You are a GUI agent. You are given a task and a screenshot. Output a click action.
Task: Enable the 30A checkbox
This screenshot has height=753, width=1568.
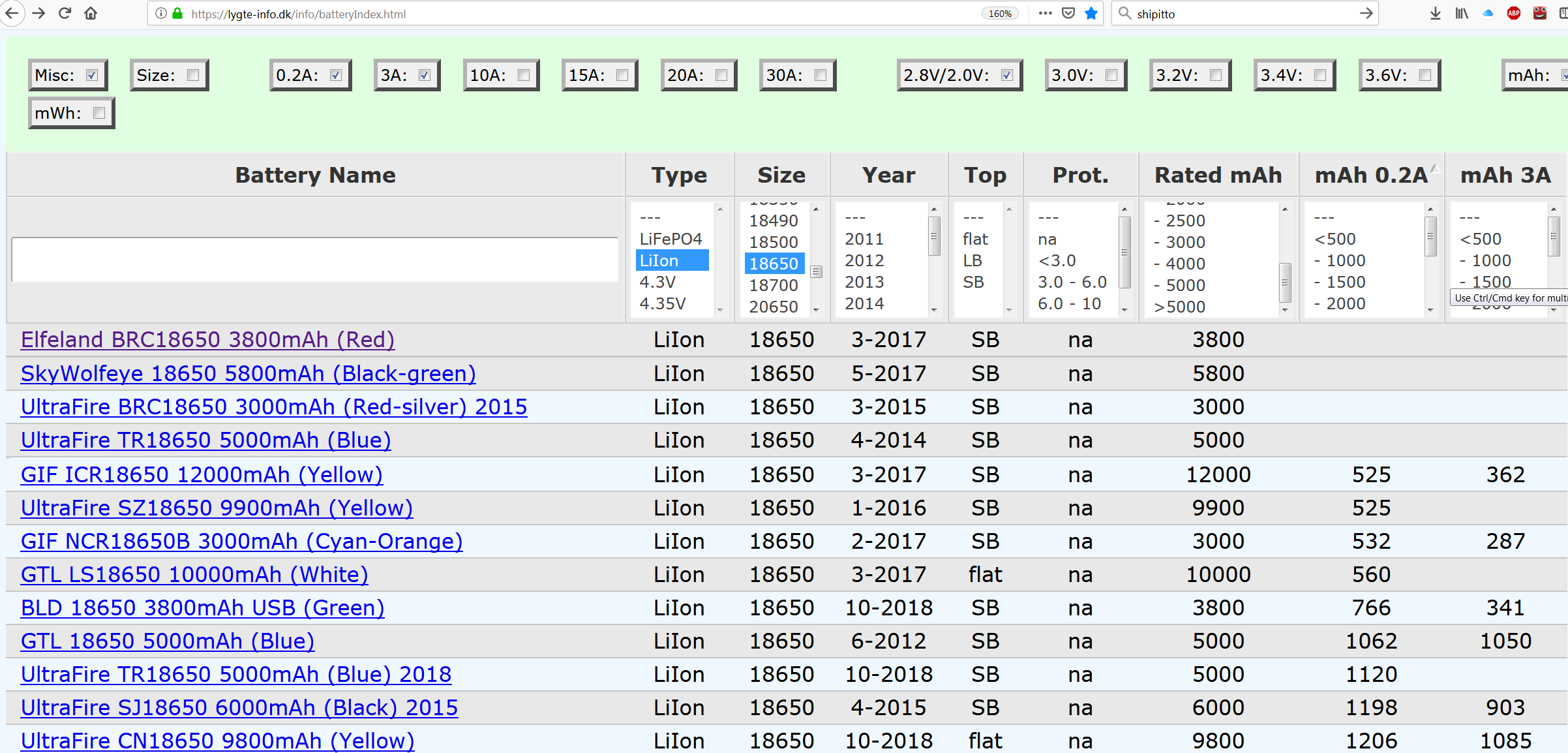pyautogui.click(x=821, y=75)
